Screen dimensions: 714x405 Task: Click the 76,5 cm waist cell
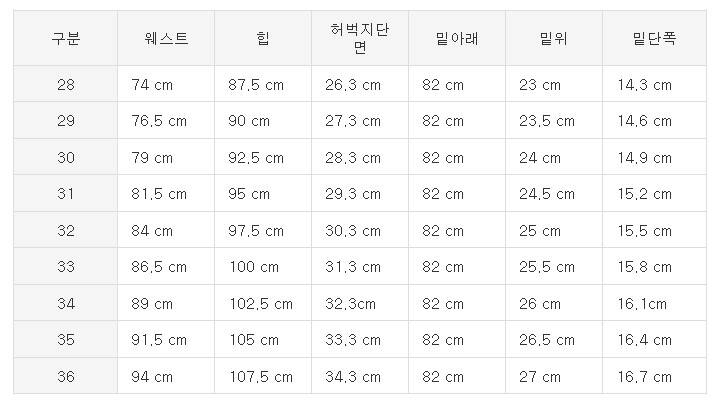pyautogui.click(x=159, y=121)
